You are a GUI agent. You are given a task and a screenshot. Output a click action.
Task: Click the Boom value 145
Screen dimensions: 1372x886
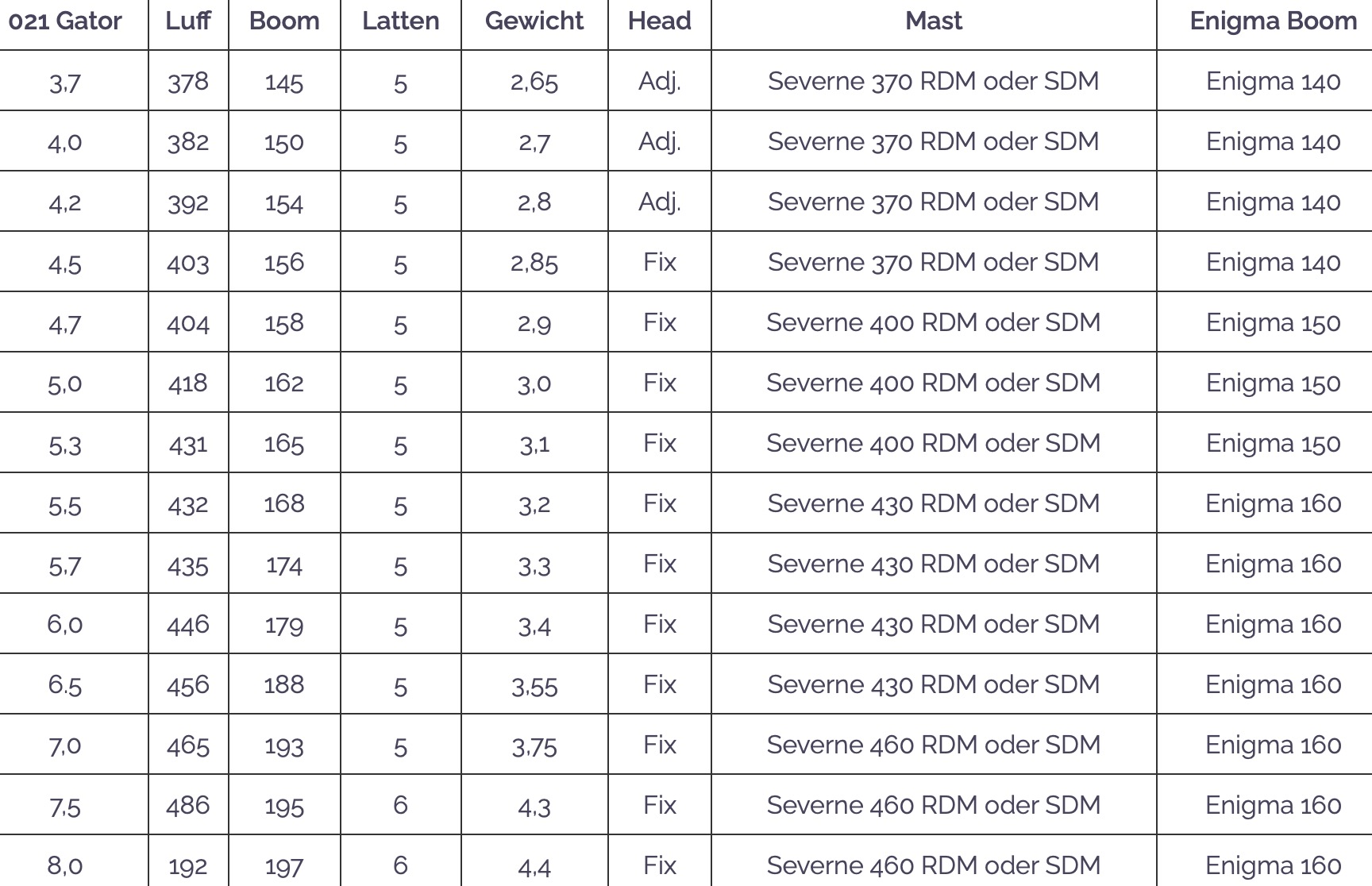coord(284,82)
